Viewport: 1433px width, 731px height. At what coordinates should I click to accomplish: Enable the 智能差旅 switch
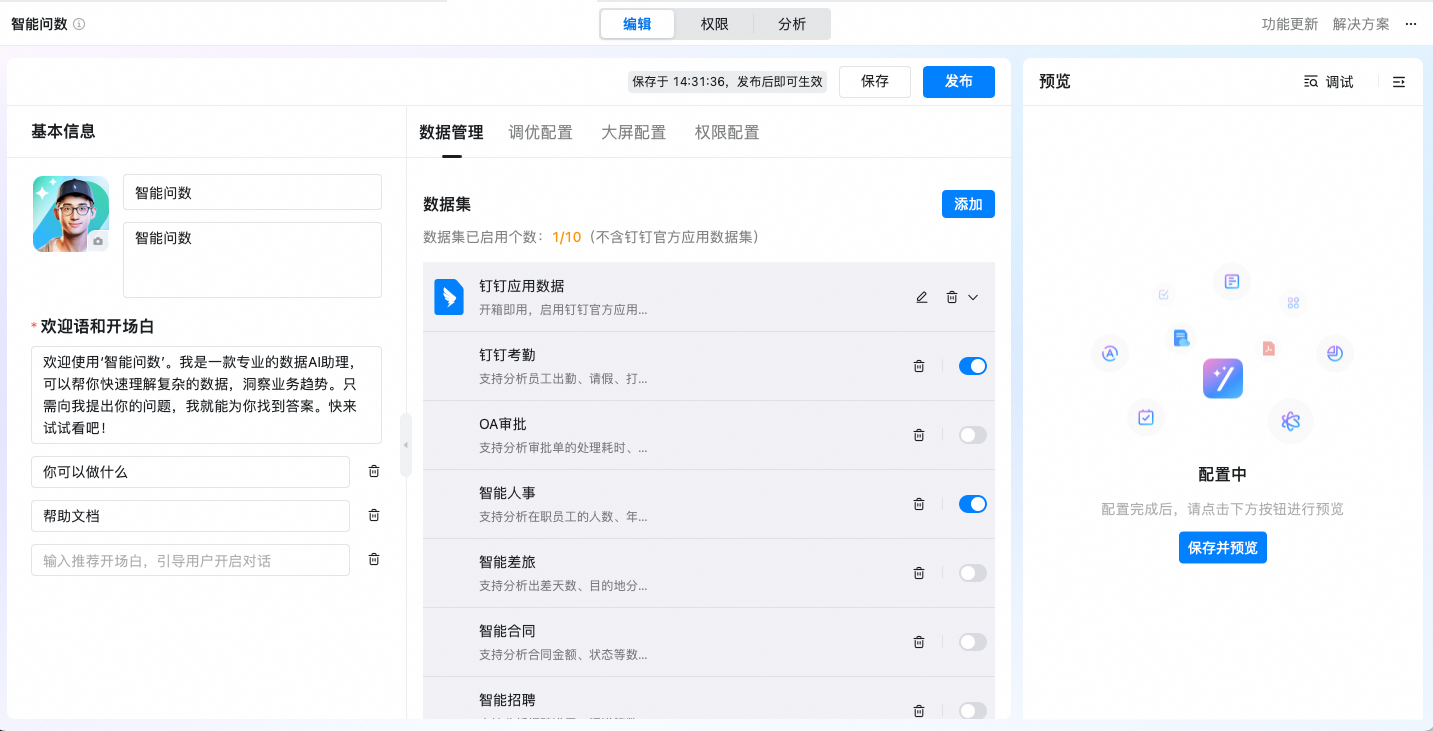(x=973, y=573)
